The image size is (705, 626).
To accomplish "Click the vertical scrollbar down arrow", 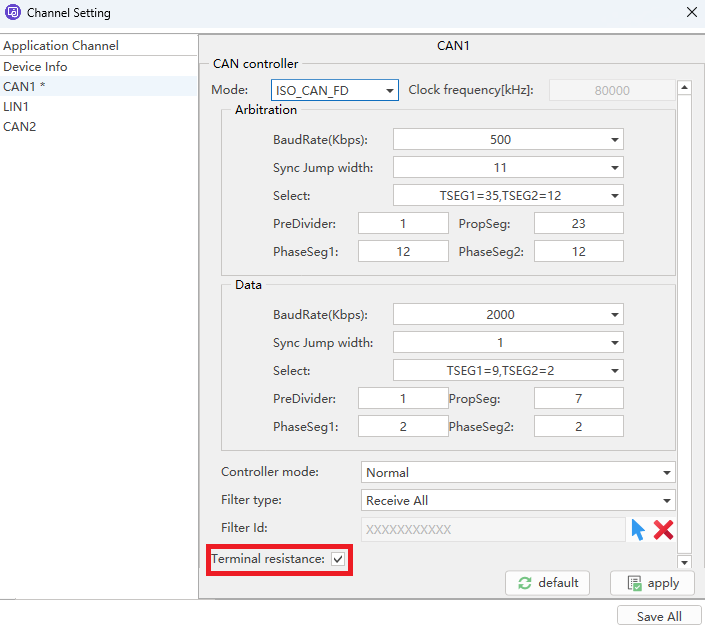I will [x=685, y=563].
